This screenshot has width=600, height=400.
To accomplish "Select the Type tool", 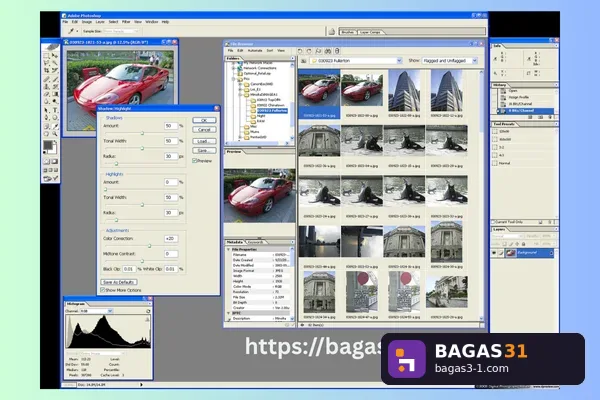I will (x=55, y=110).
